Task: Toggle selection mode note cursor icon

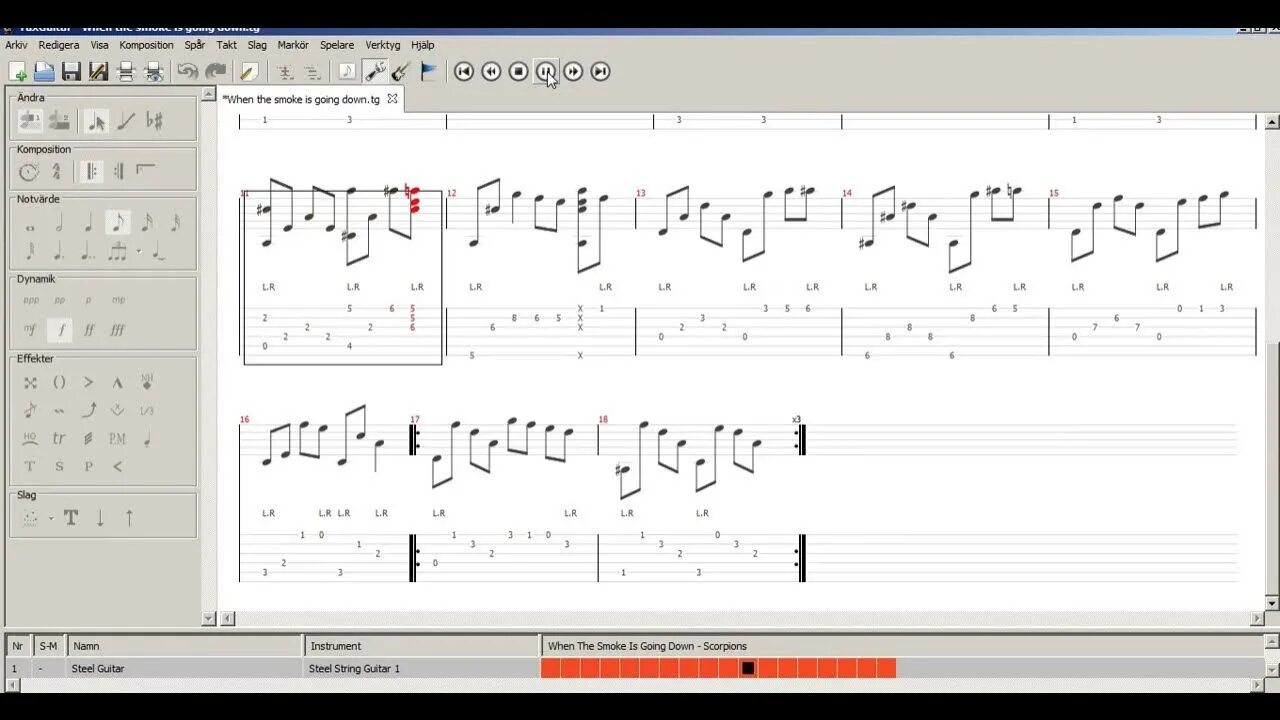Action: point(97,121)
